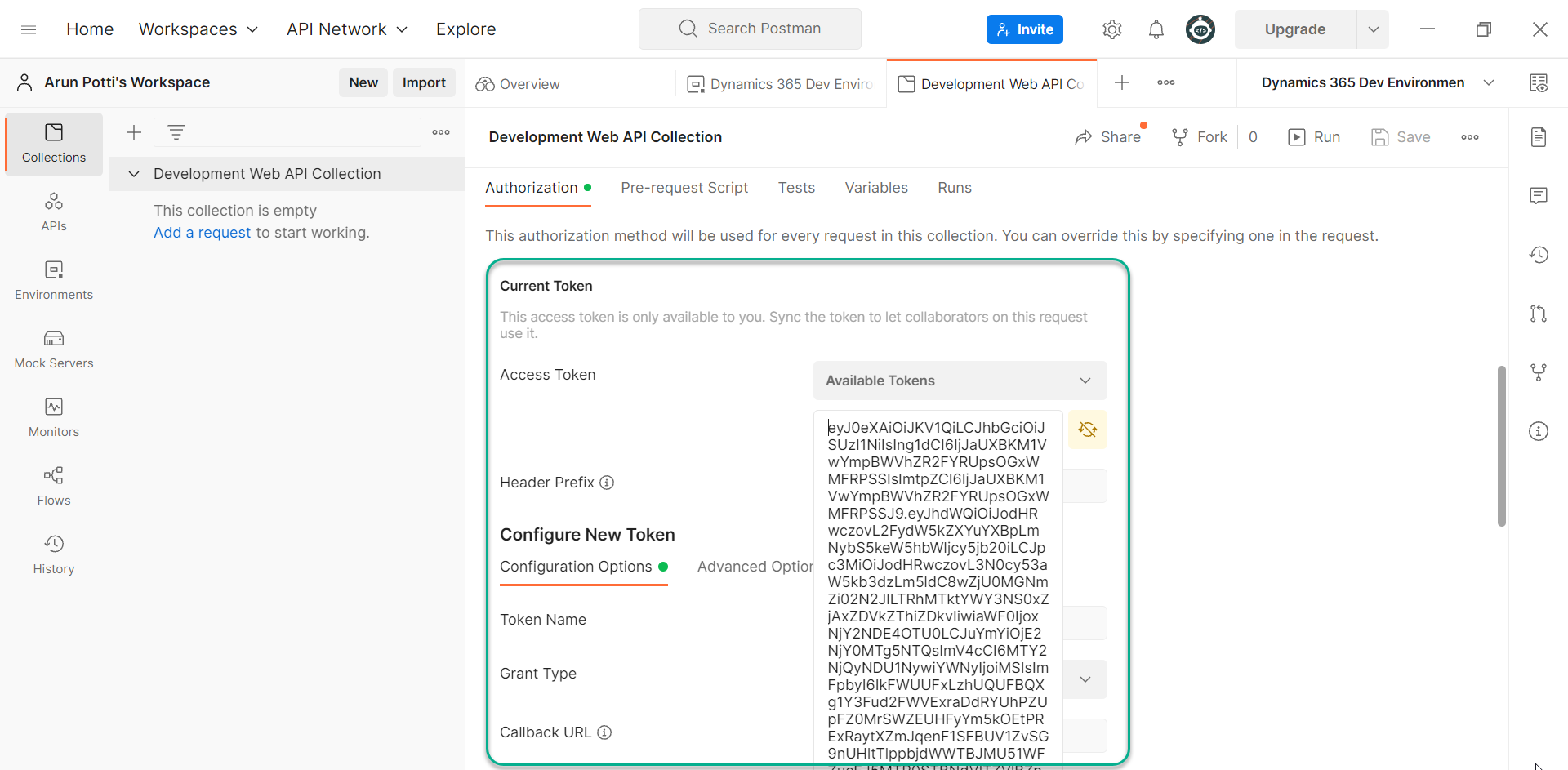Switch to the Tests tab
Screen dimensions: 1568x770
(796, 188)
